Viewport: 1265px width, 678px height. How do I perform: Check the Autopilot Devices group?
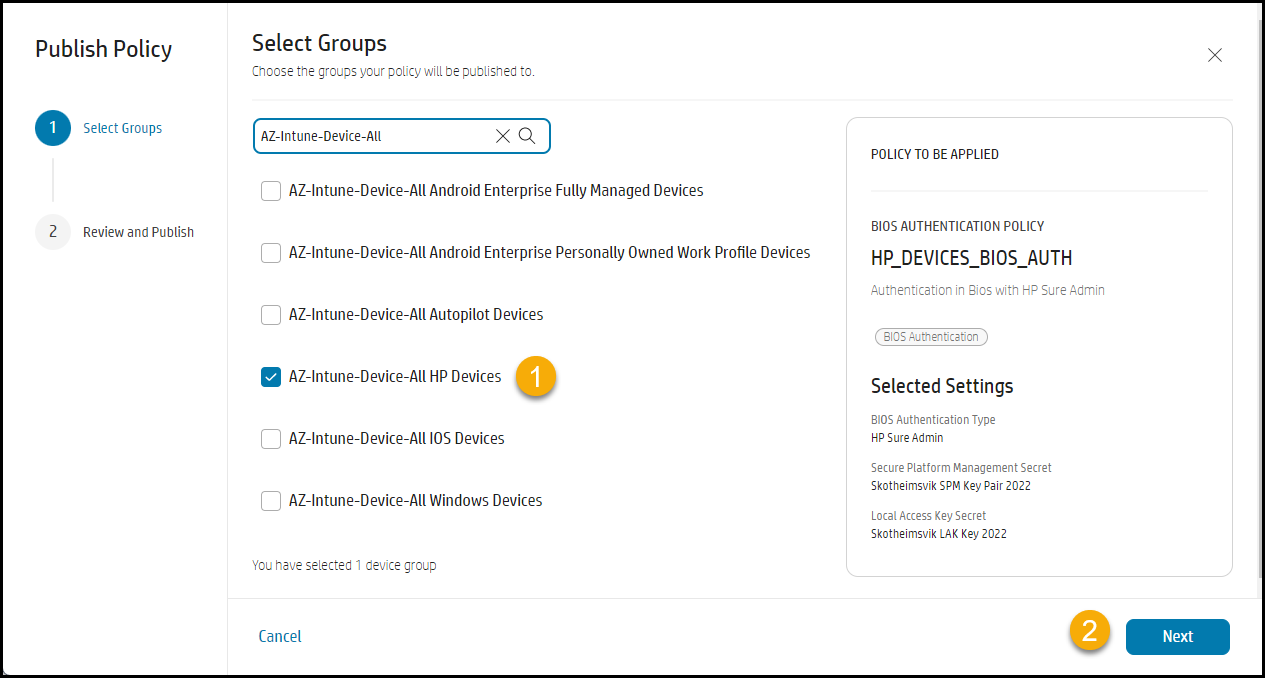point(271,315)
